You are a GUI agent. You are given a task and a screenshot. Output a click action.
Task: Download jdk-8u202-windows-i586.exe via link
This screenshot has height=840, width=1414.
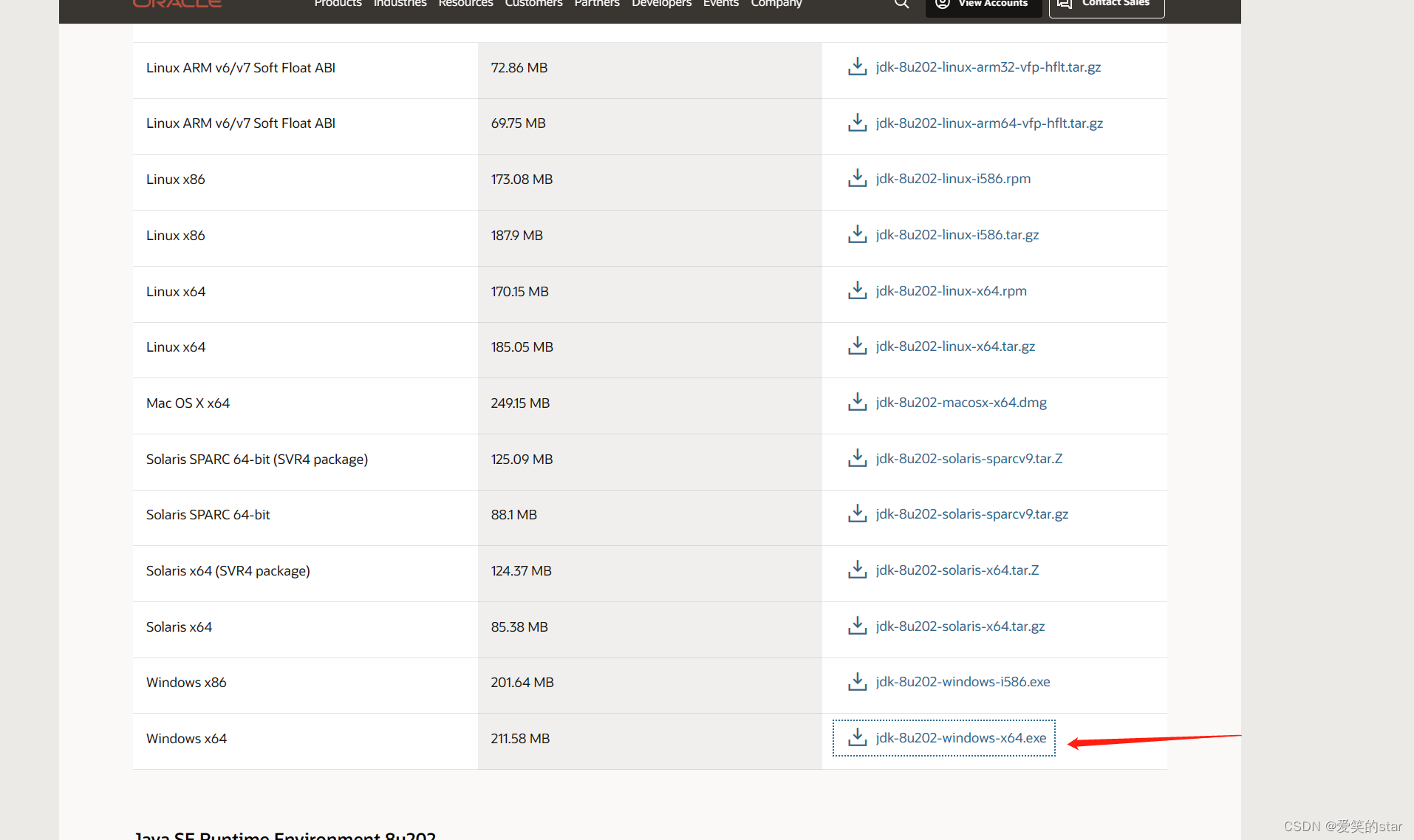963,681
